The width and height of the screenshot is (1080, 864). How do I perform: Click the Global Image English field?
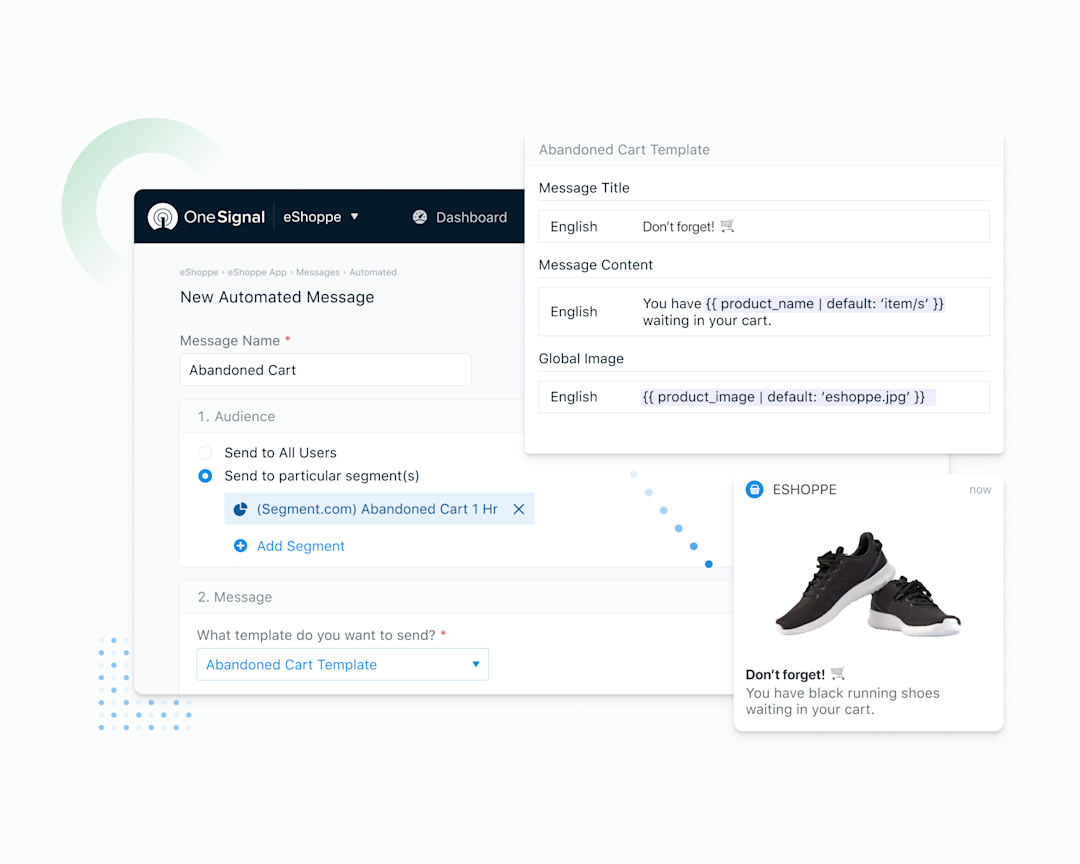tap(764, 397)
